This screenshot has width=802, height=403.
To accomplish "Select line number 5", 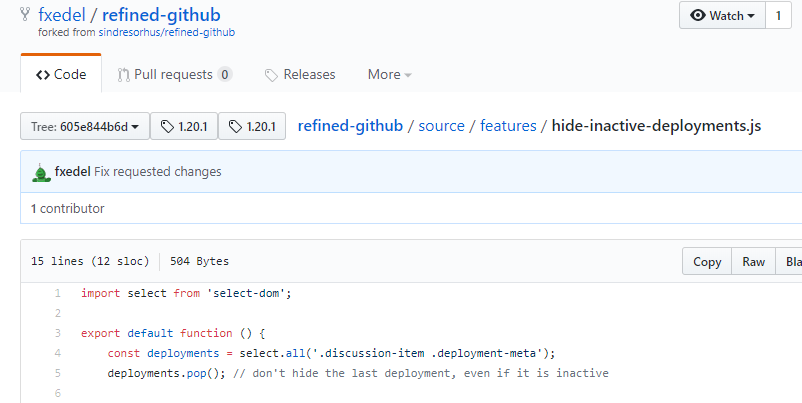I will point(57,373).
